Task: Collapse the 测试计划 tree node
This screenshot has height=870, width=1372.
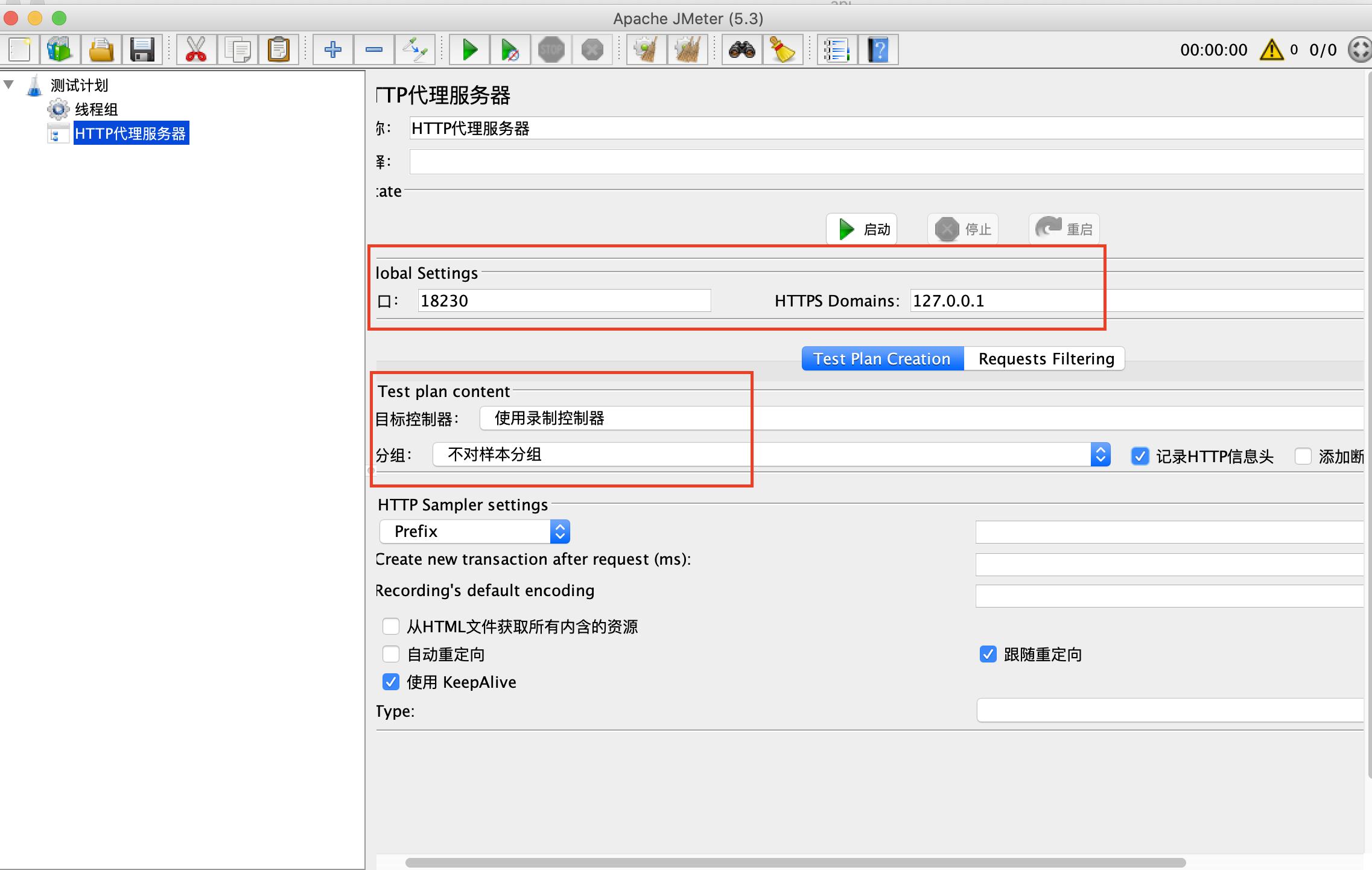Action: [x=9, y=84]
